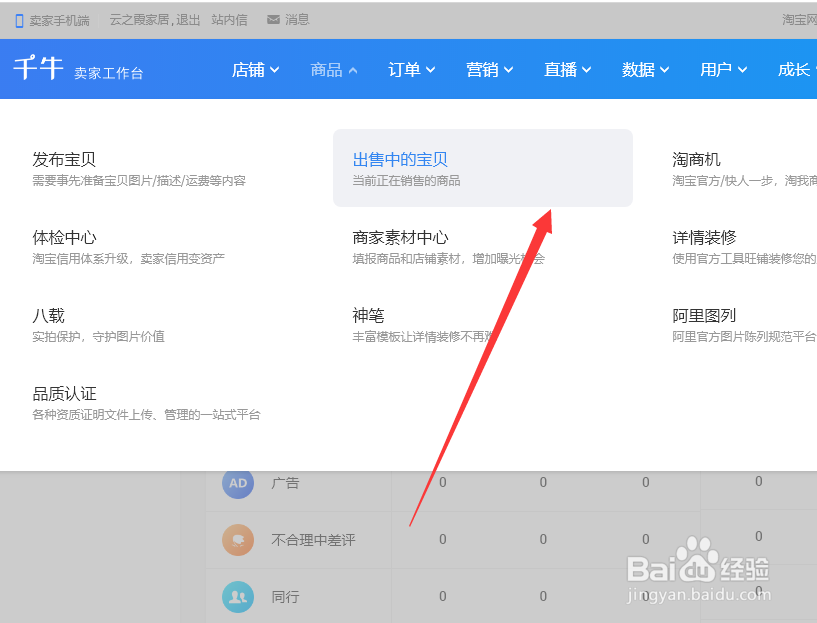The width and height of the screenshot is (817, 623).
Task: Click the 淘宝网 link at top right
Action: (795, 18)
